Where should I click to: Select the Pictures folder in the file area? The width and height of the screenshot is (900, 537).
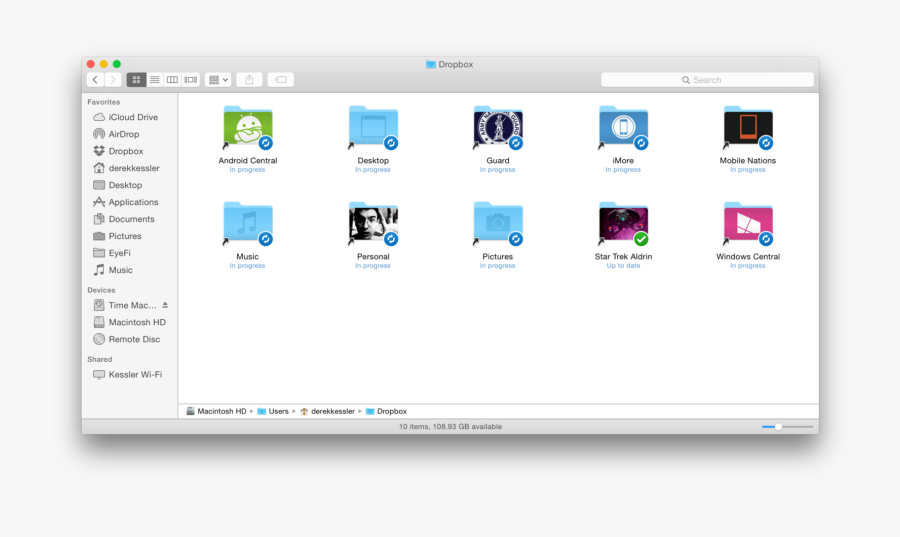[x=498, y=223]
